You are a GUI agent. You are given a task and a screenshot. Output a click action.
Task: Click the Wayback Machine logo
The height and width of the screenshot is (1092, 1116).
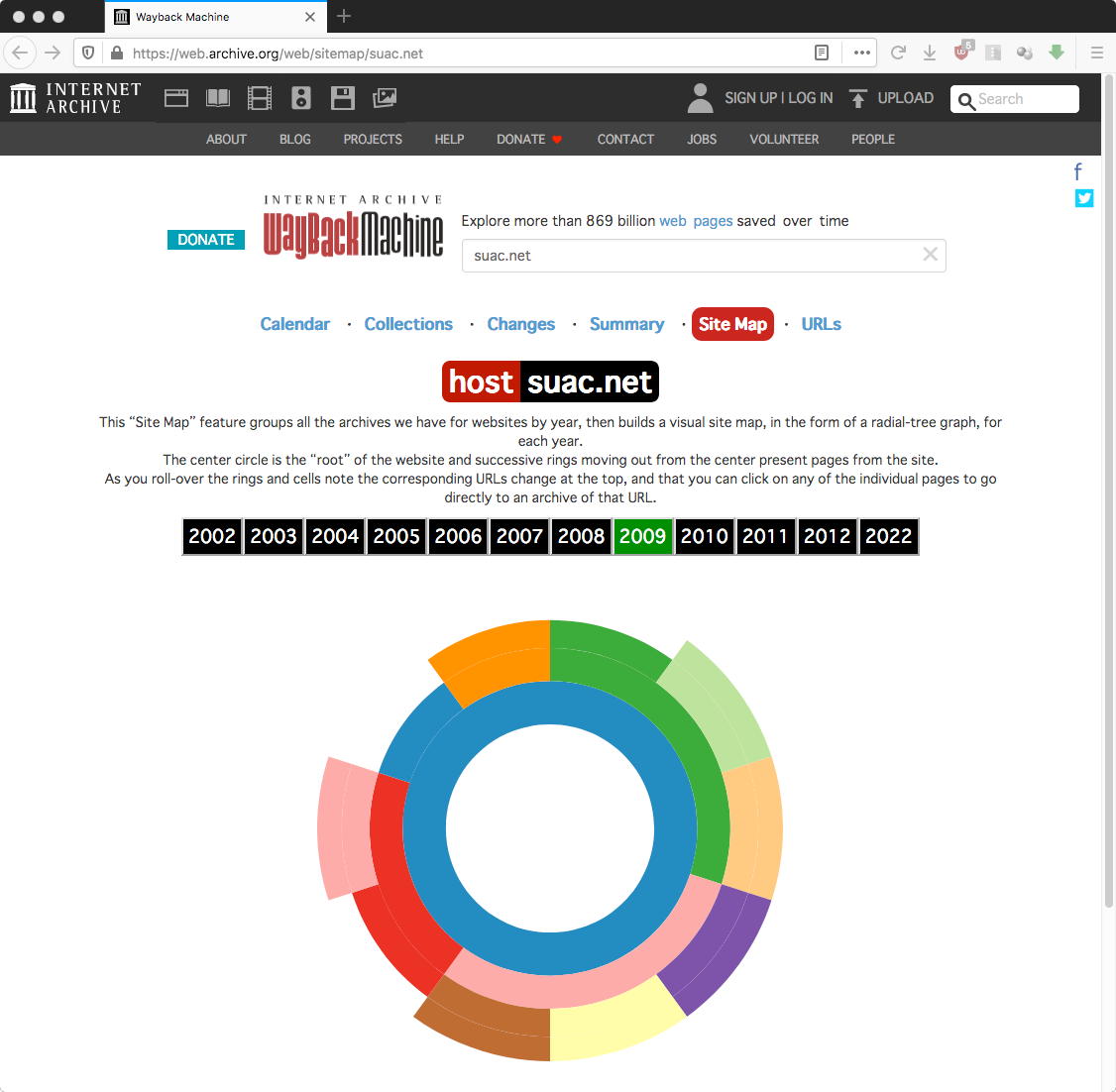(353, 226)
